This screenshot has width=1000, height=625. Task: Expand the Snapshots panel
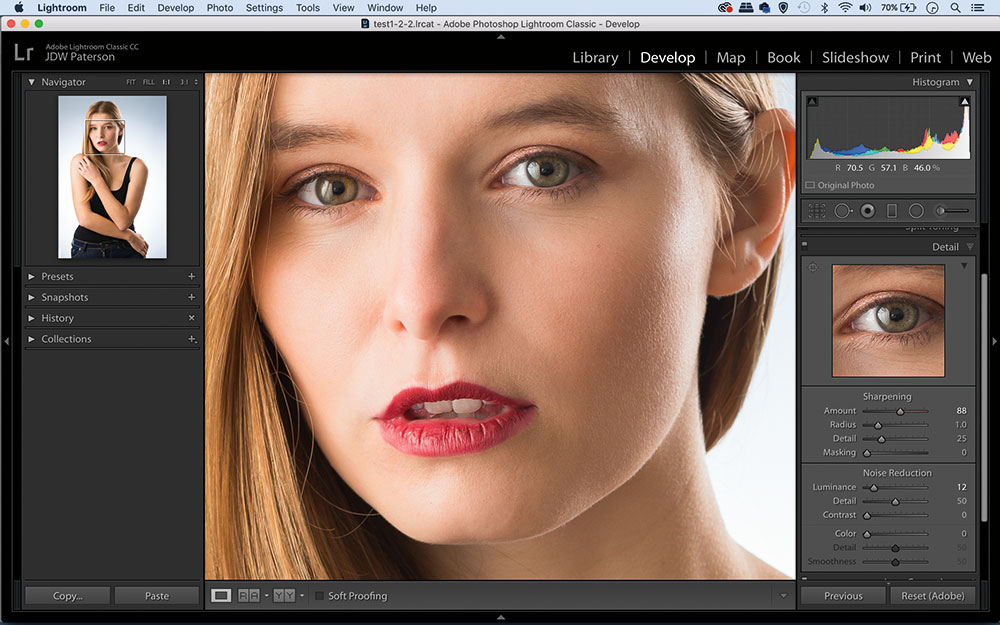pyautogui.click(x=31, y=297)
